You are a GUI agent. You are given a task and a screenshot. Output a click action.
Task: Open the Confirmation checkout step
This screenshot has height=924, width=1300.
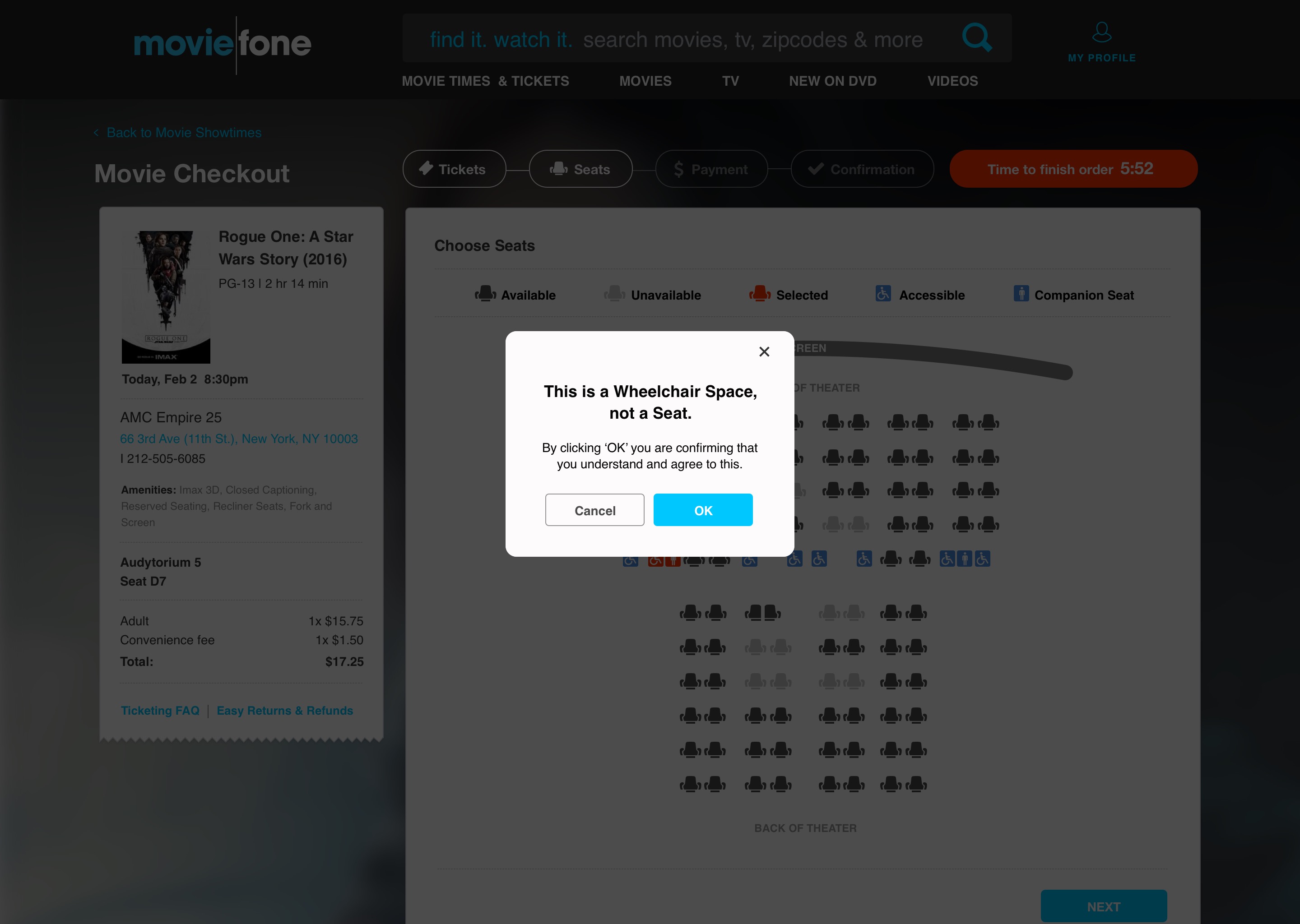click(x=862, y=169)
